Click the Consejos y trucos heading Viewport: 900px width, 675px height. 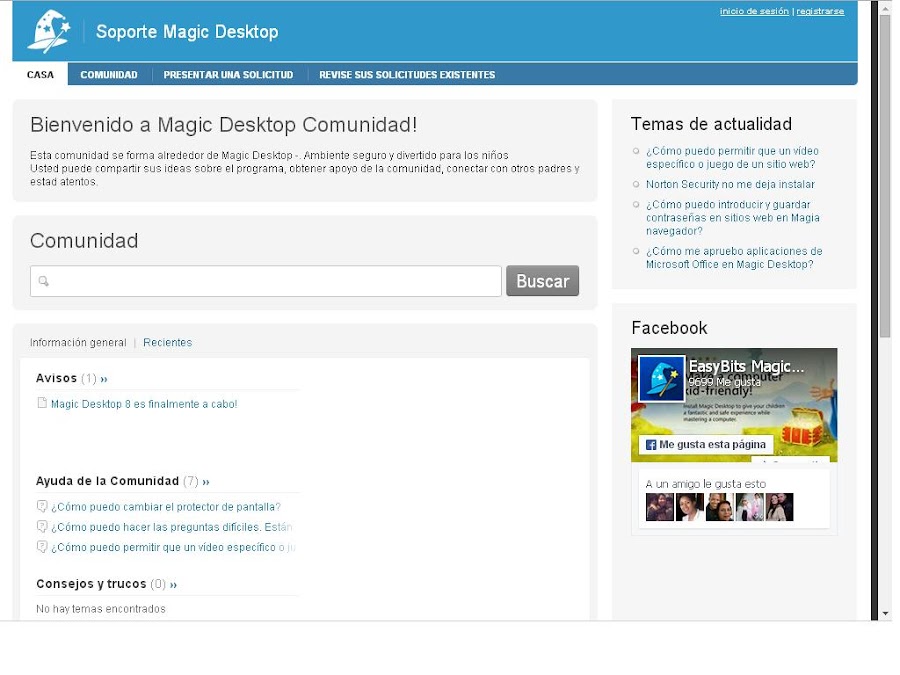coord(91,584)
